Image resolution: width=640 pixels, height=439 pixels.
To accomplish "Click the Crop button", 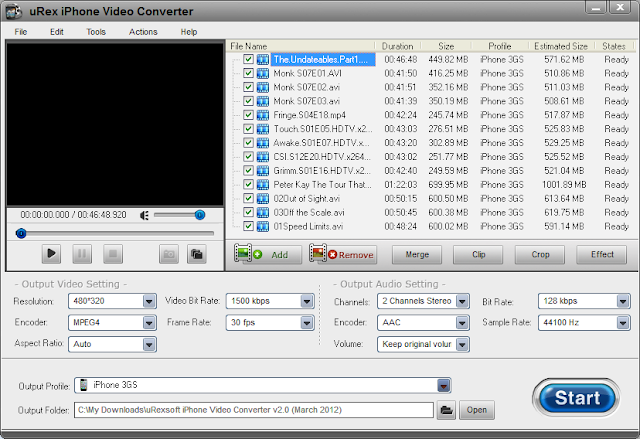I will [x=540, y=255].
